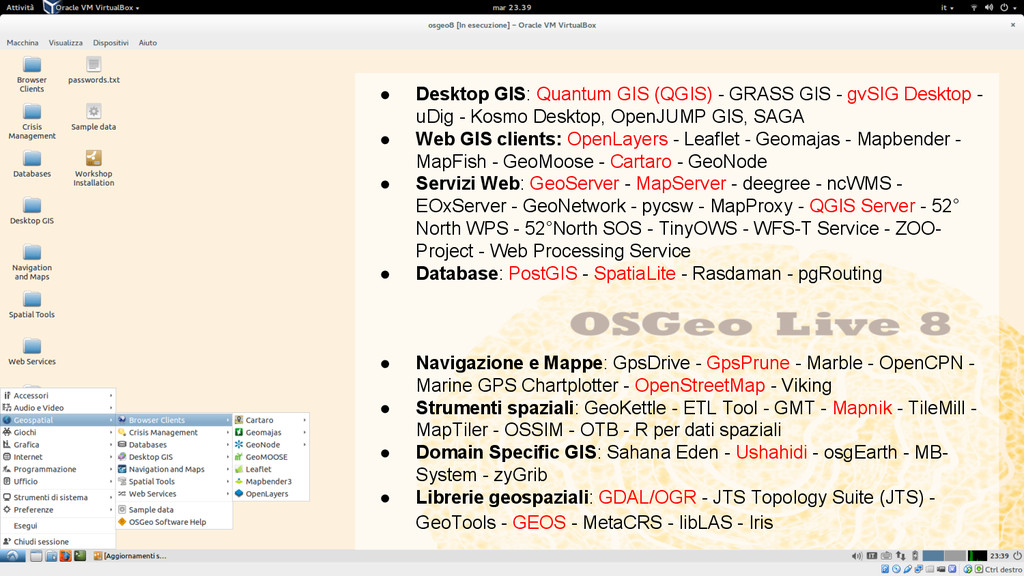Expand the Spatial Tools submenu entry
Screen dimensions: 1024x576
coord(174,481)
